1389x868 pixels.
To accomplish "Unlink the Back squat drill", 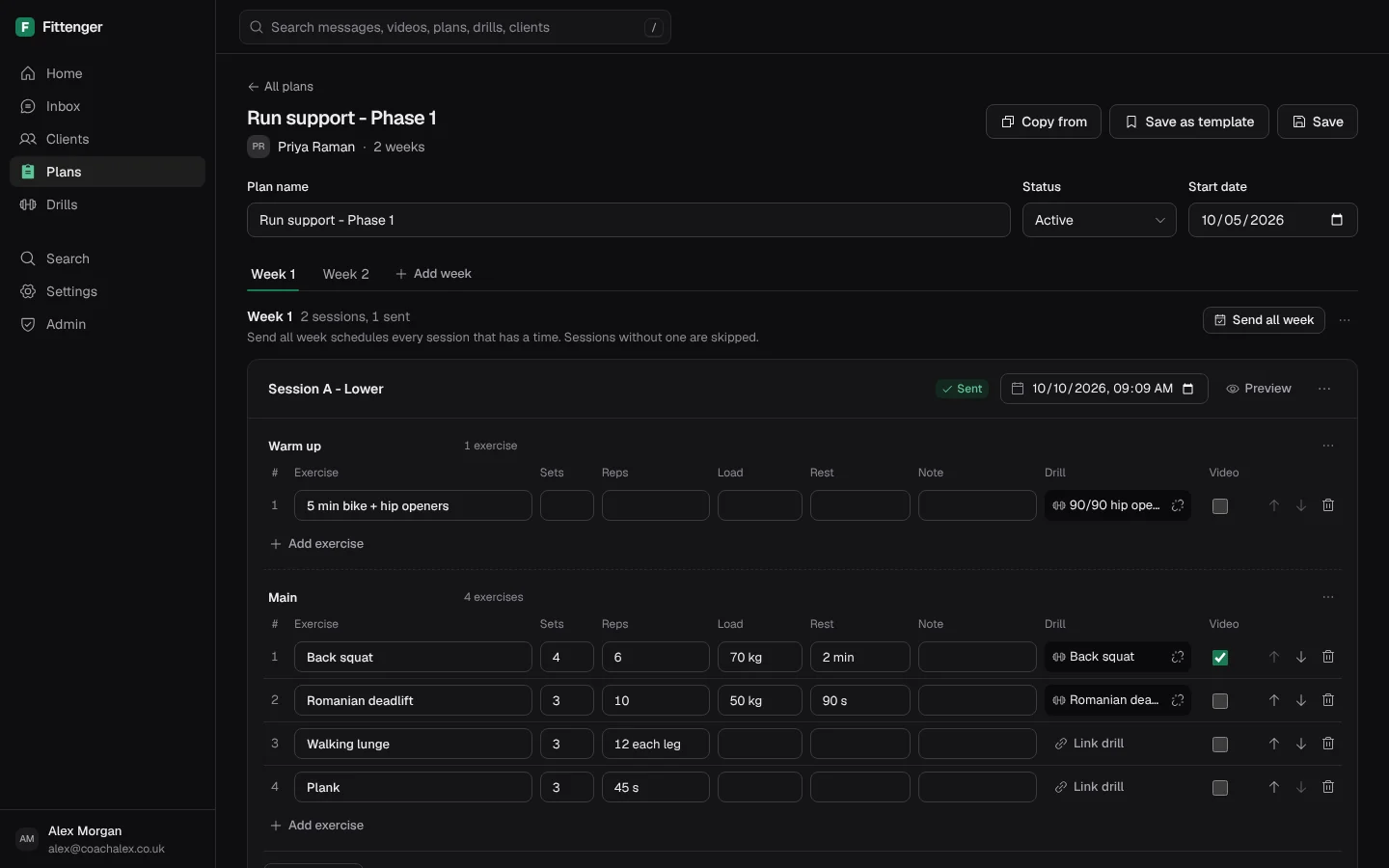I will tap(1178, 657).
